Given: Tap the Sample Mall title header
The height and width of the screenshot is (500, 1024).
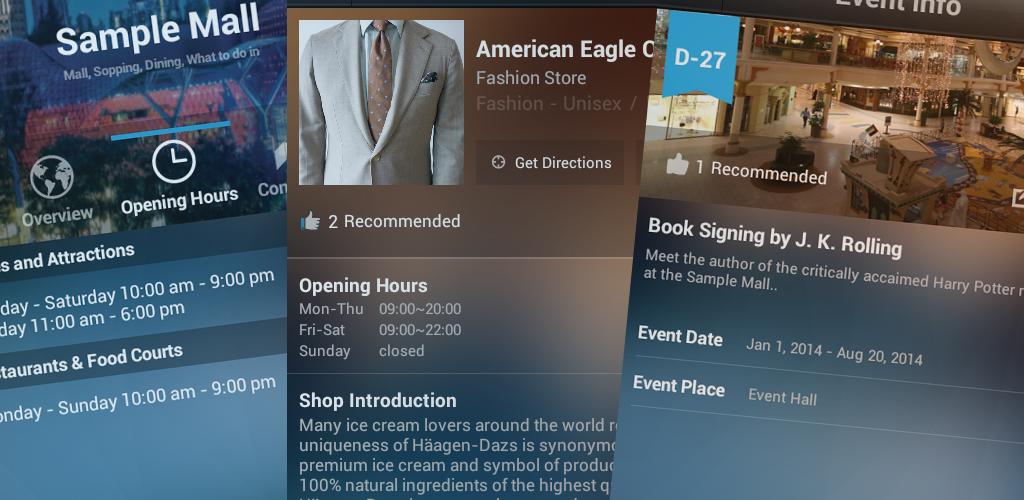Looking at the screenshot, I should coord(157,31).
